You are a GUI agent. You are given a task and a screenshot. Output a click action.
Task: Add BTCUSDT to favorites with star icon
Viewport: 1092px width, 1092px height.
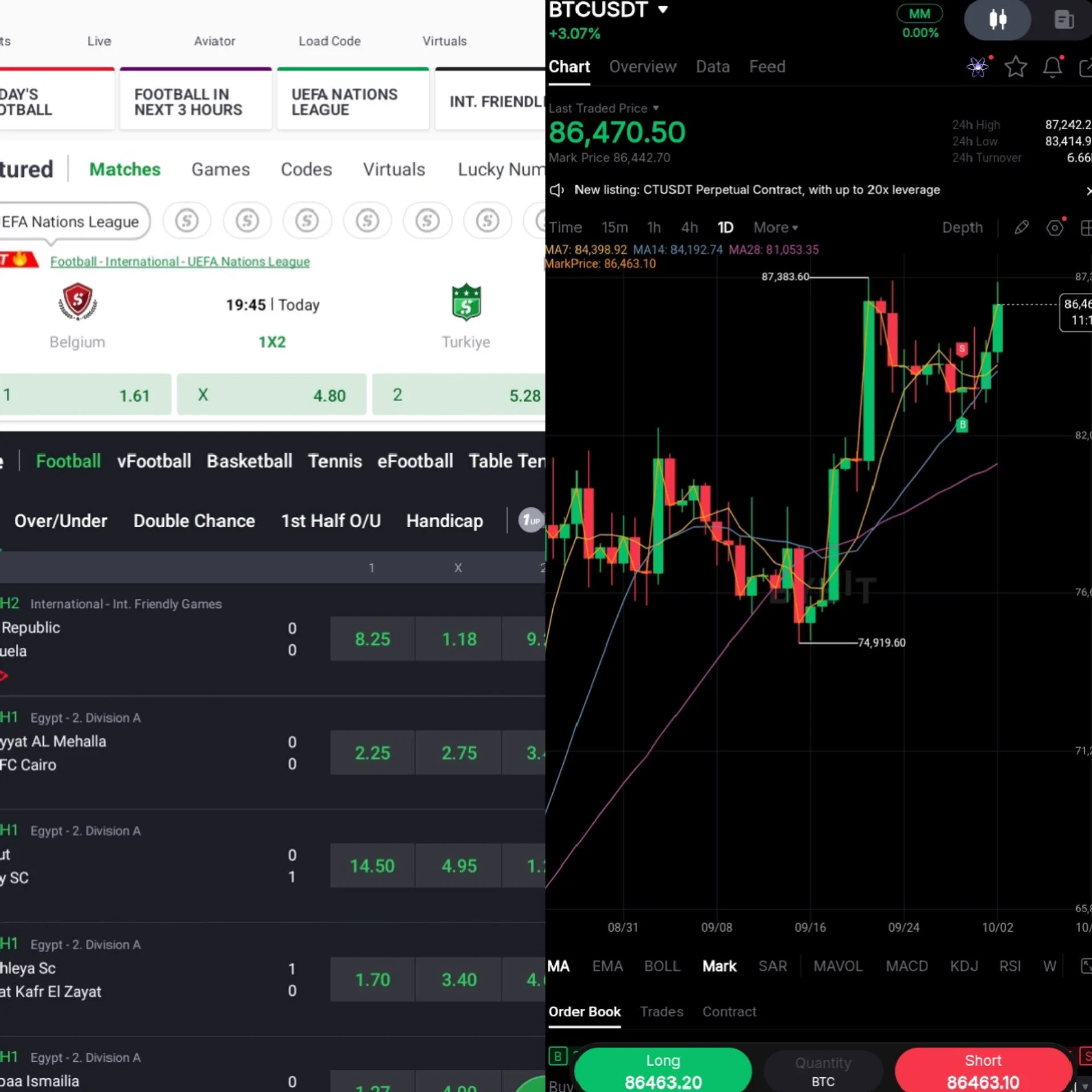coord(1016,67)
